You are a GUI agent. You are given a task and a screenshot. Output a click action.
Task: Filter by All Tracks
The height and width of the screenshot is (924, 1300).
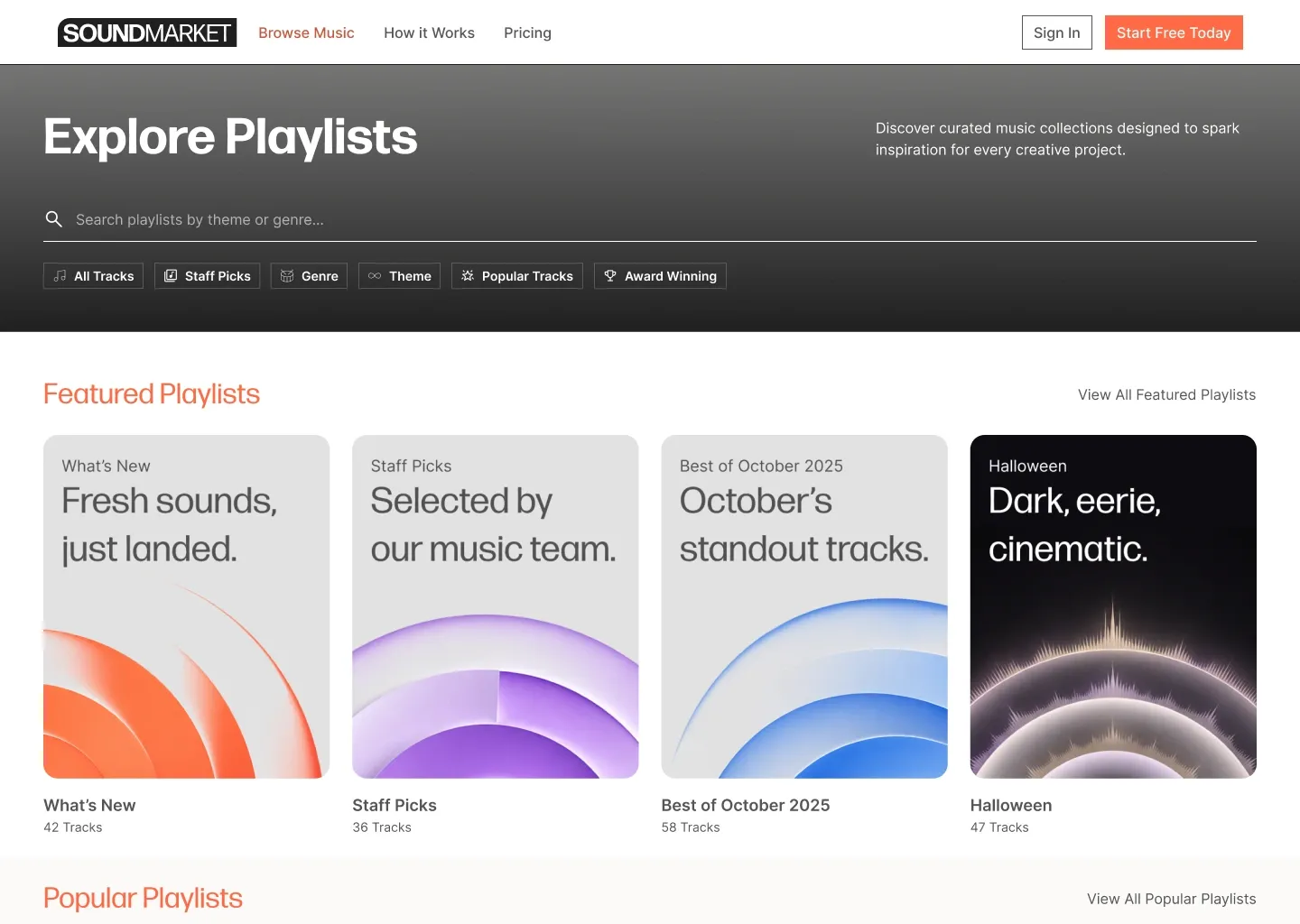point(93,276)
